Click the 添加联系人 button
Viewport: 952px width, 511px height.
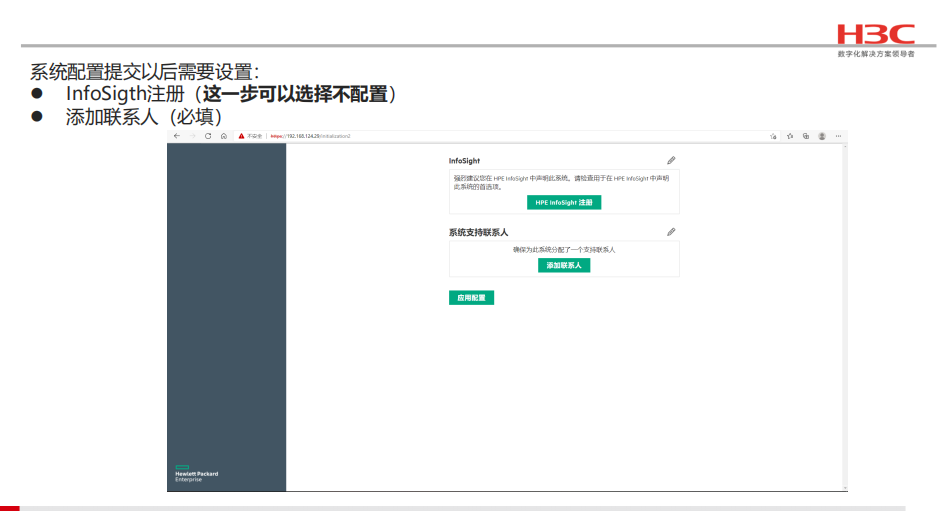[564, 265]
